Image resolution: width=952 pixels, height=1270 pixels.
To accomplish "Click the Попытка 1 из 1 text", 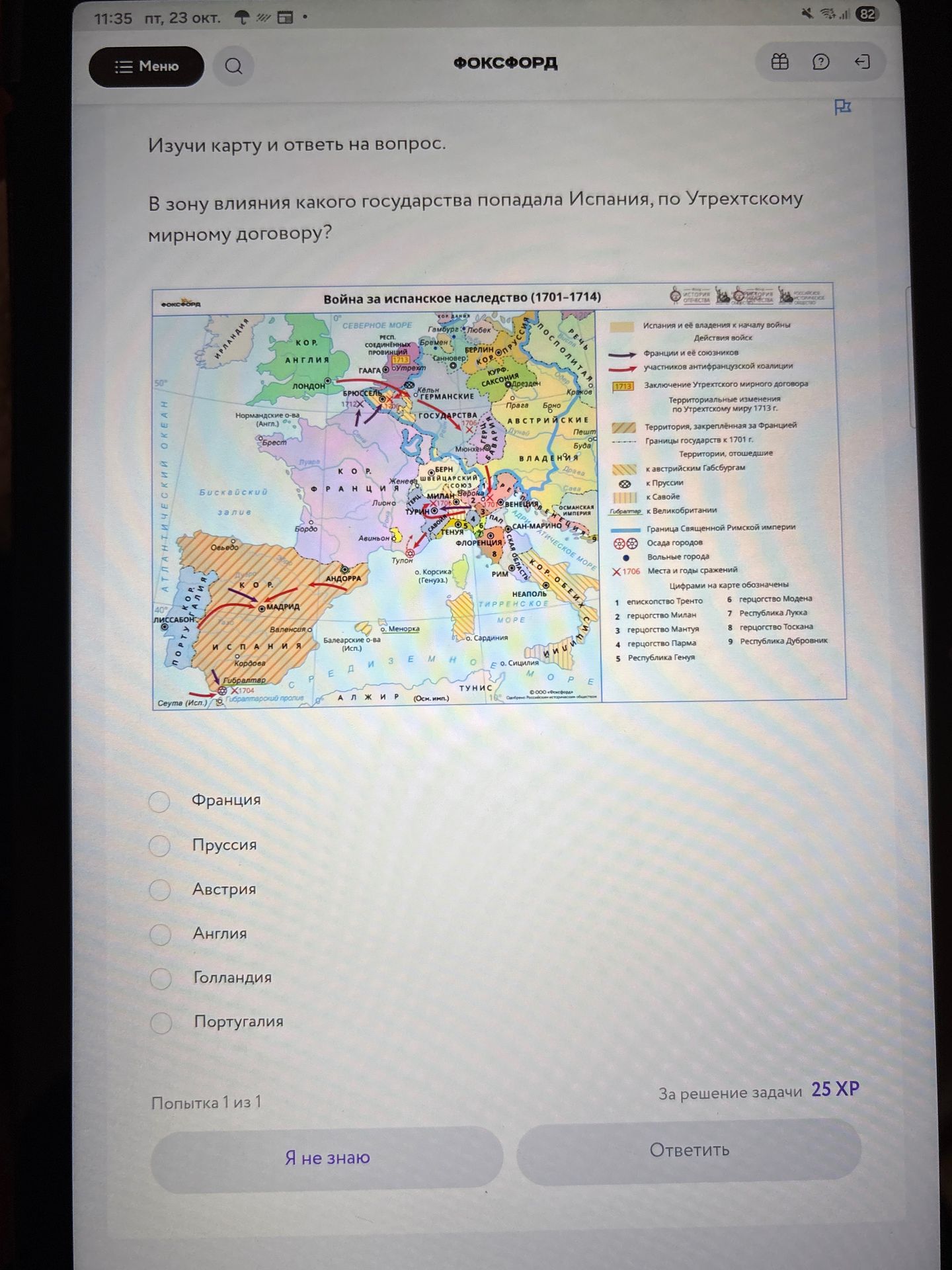I will click(x=206, y=1103).
